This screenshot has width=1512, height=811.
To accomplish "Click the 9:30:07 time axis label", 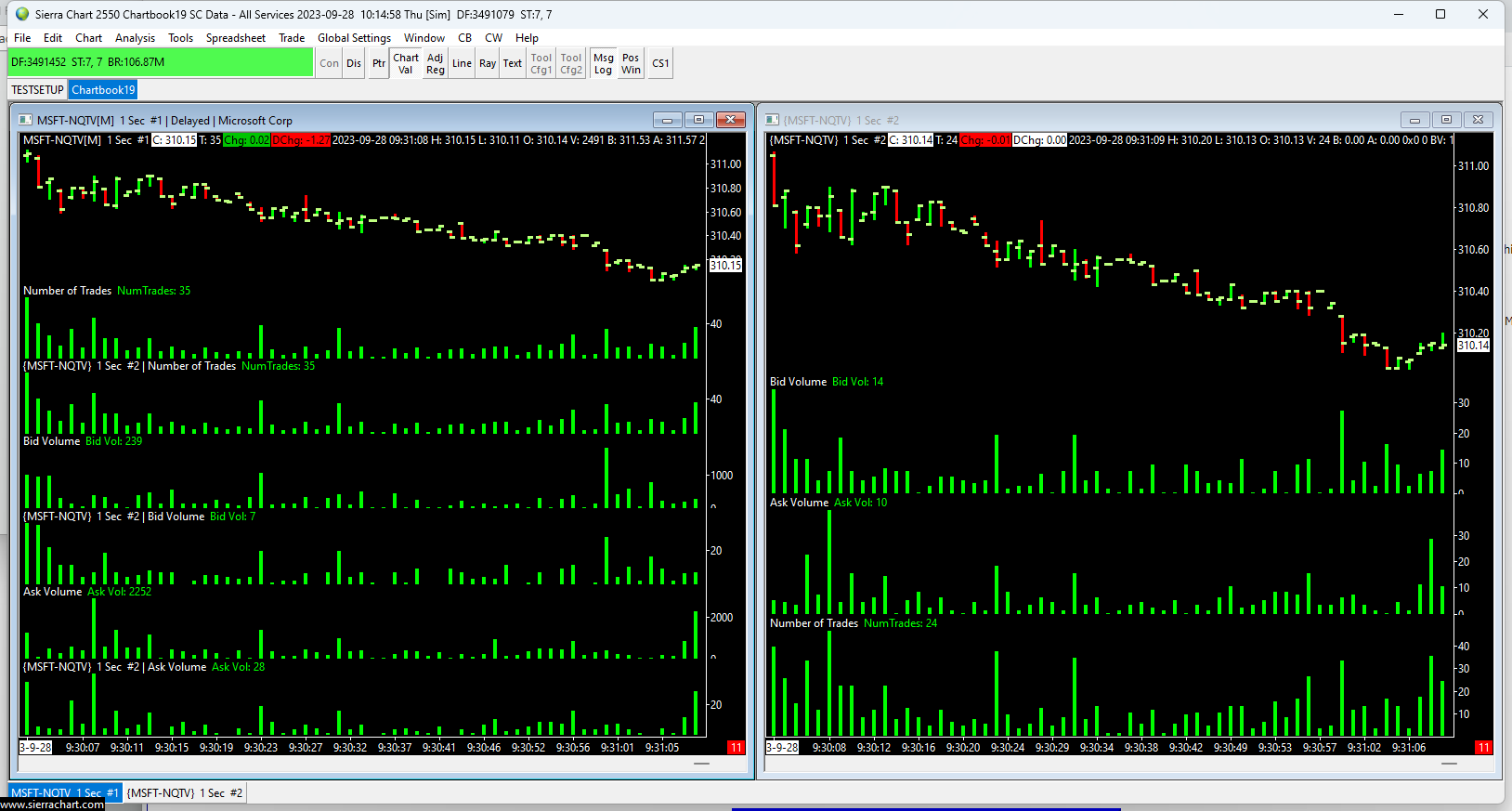I will tap(83, 748).
